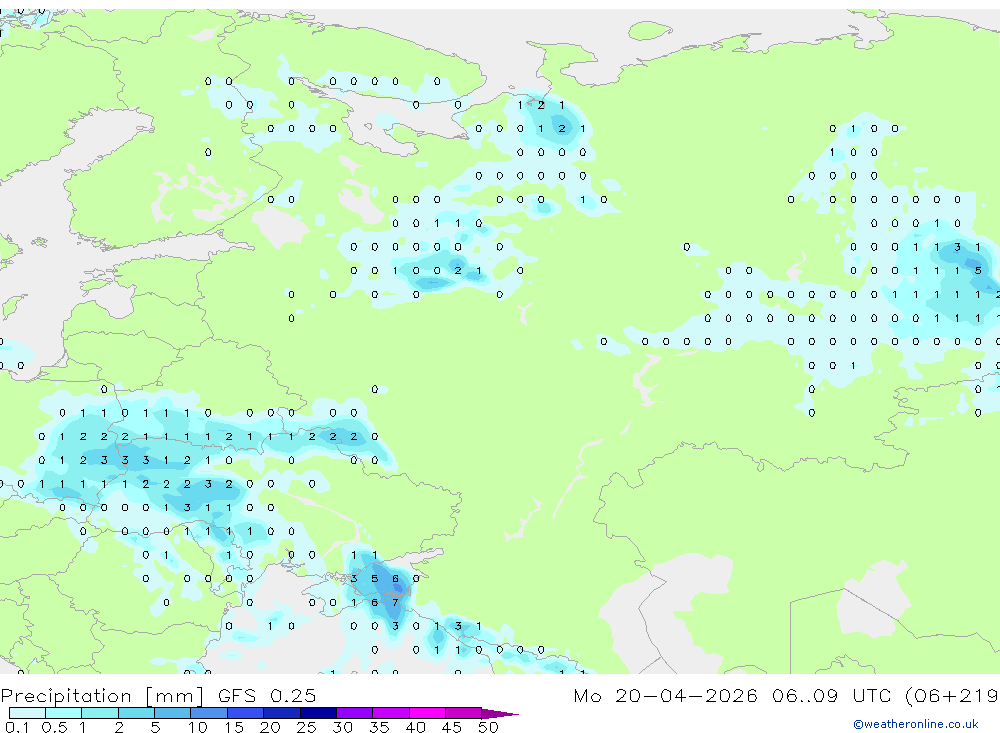Click the '0.5' legend scale label

tap(54, 727)
